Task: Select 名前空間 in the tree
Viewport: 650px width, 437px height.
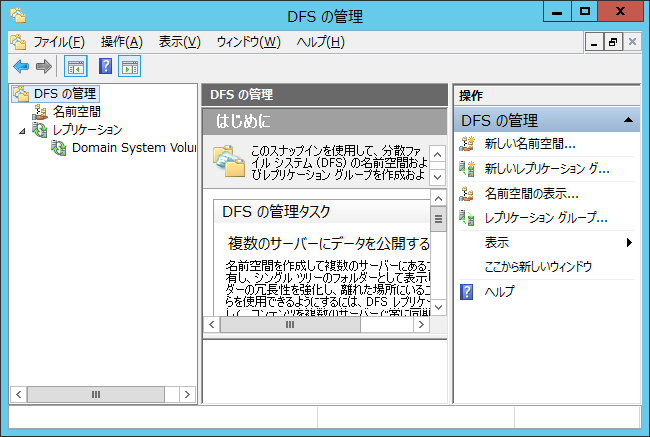Action: [77, 112]
